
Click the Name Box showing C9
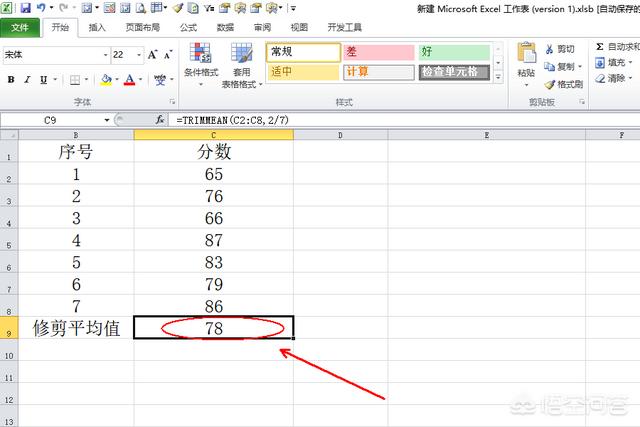click(51, 120)
